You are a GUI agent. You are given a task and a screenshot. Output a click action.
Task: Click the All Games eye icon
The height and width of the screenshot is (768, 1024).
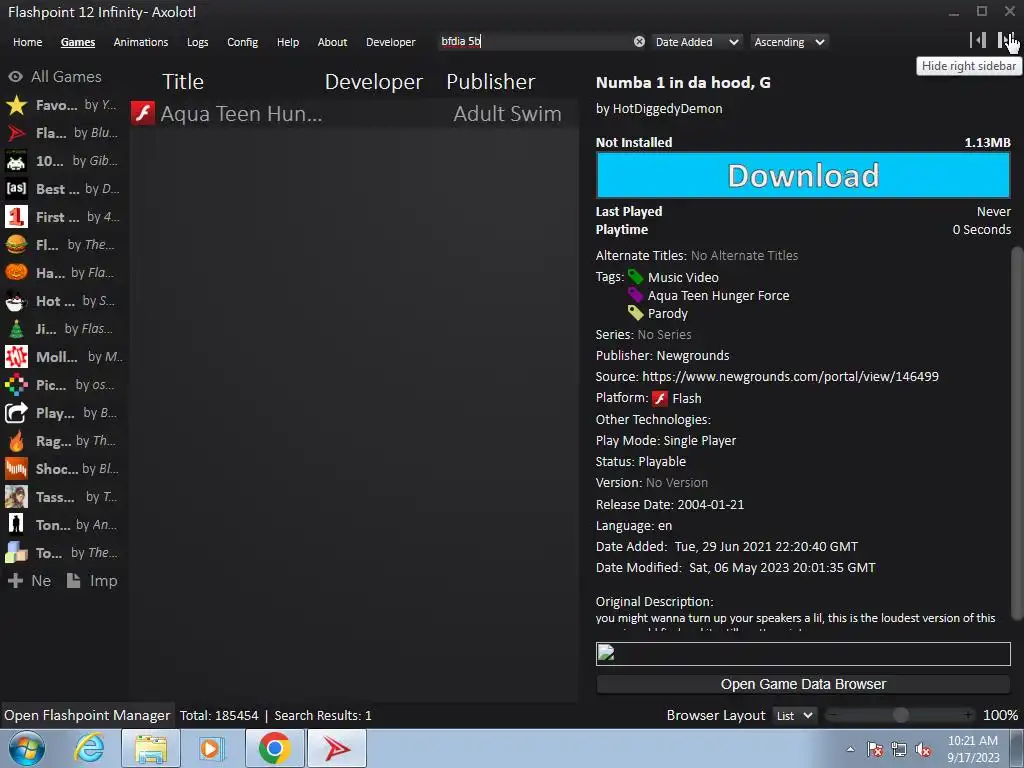[16, 77]
